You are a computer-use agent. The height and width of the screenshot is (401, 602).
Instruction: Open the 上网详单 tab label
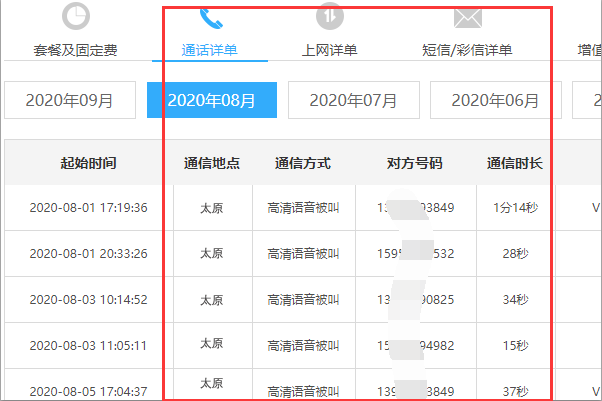coord(329,50)
